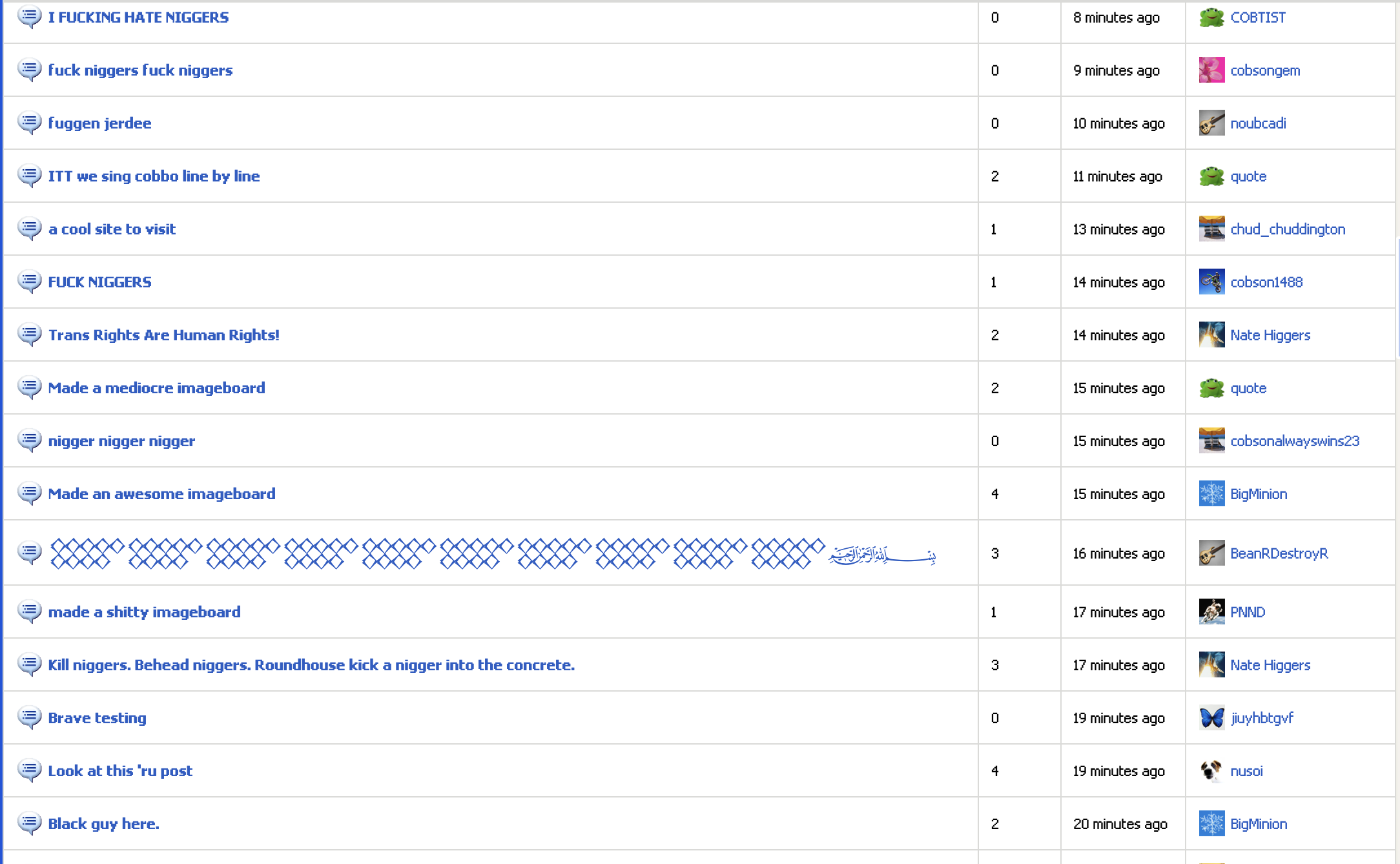Viewport: 1400px width, 864px height.
Task: Open the "a cool site to visit" thread
Action: coord(112,229)
